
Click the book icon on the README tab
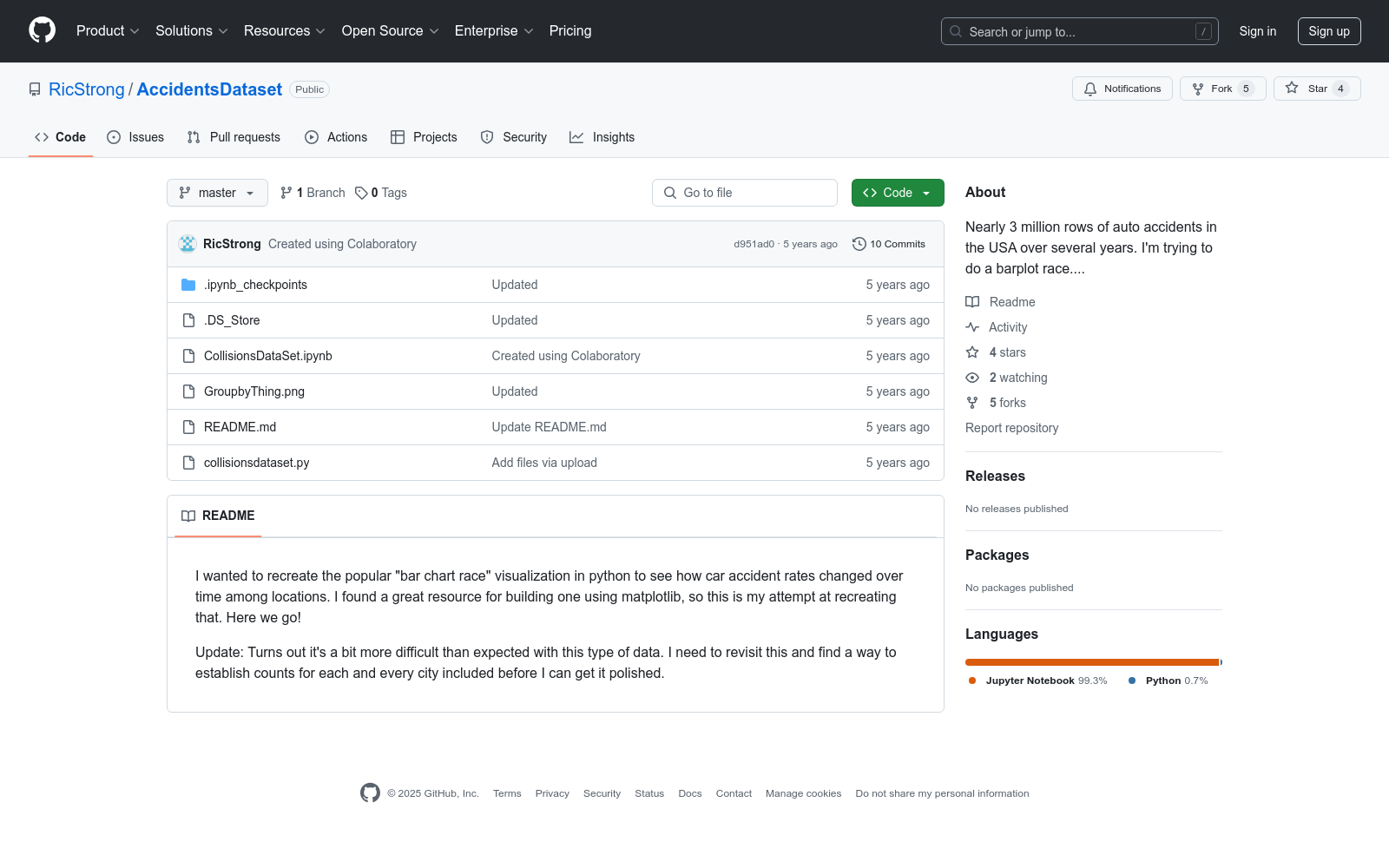coord(188,516)
